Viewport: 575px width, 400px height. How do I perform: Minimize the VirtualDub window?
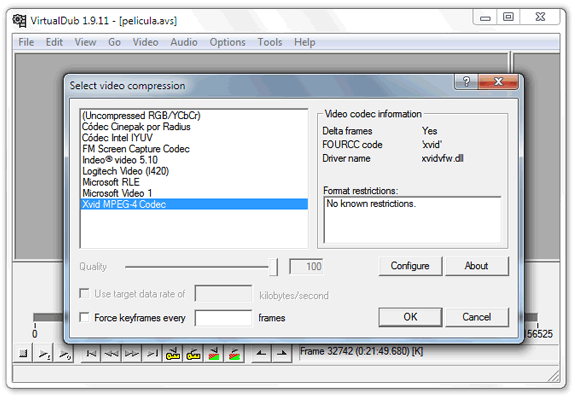point(485,17)
